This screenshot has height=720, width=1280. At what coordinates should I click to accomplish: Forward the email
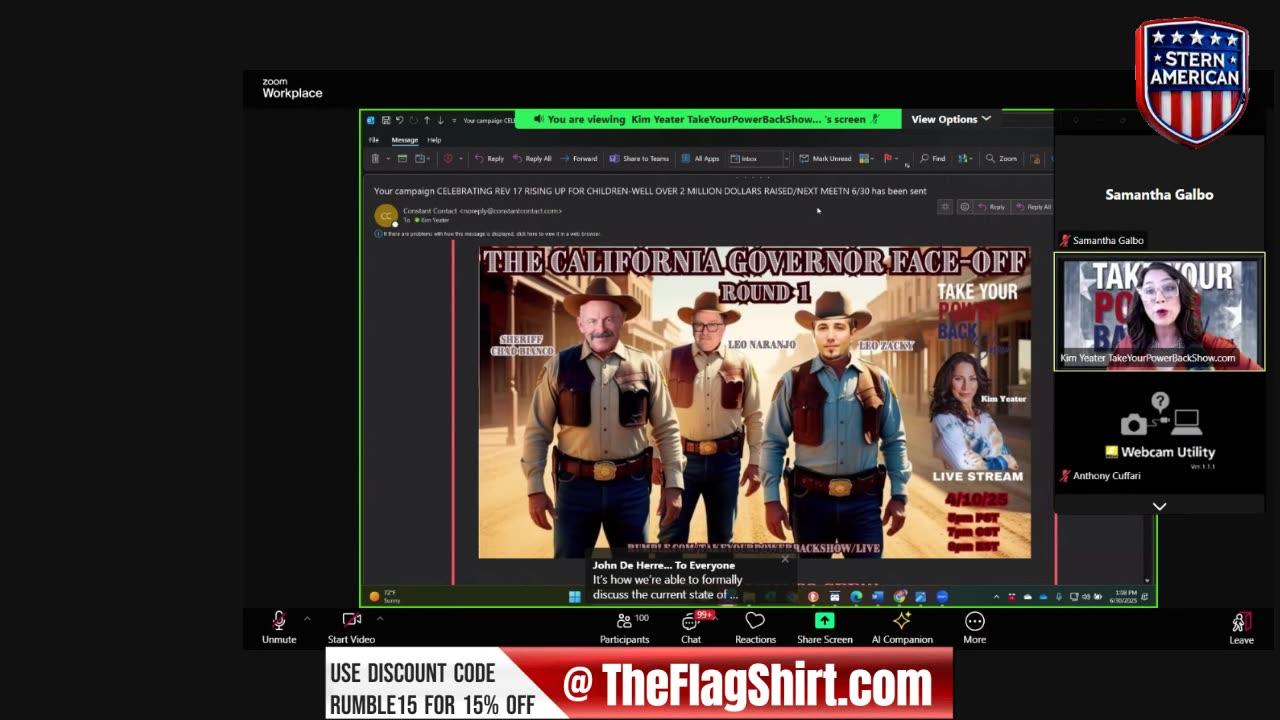[x=579, y=158]
